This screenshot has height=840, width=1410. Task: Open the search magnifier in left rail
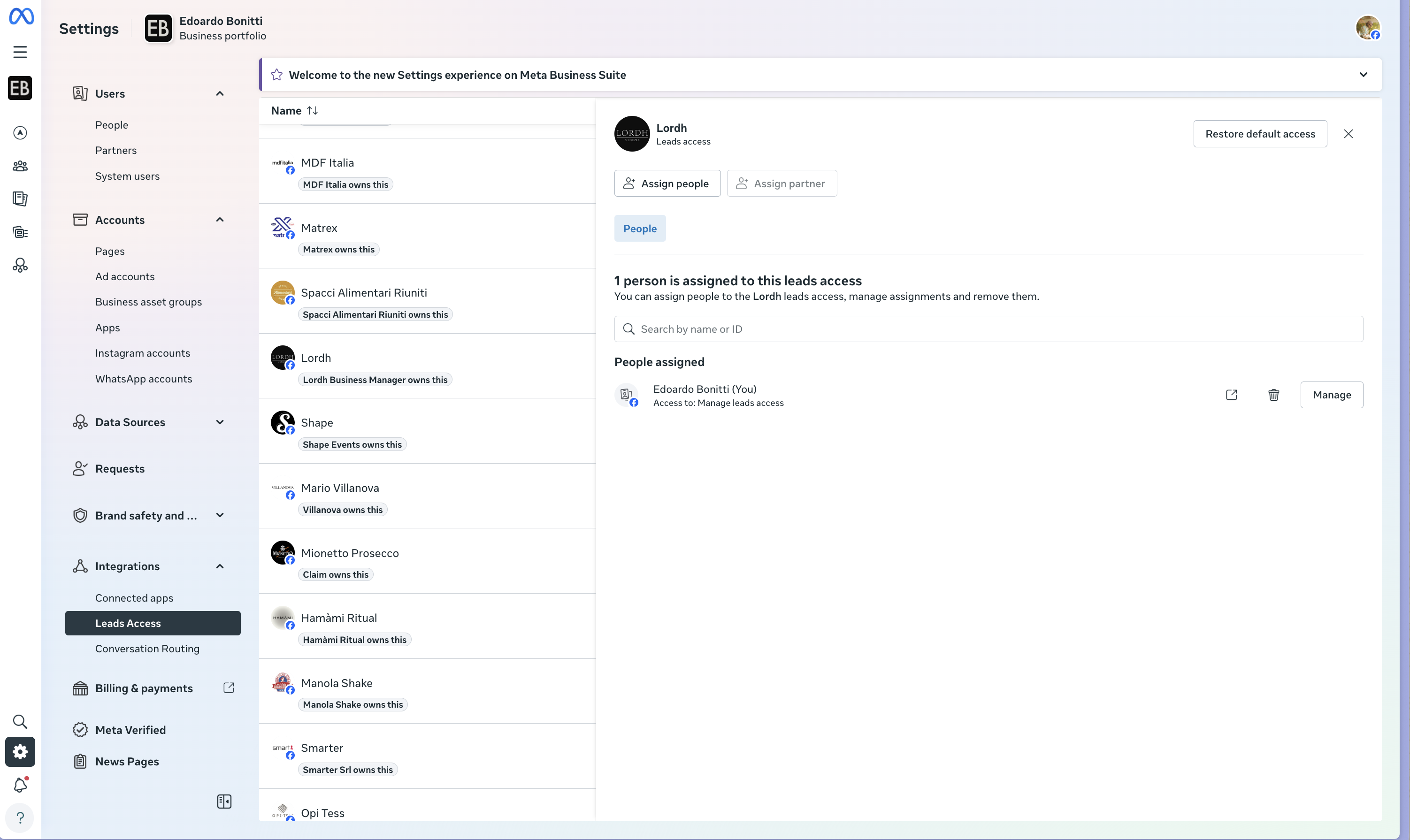pos(20,721)
